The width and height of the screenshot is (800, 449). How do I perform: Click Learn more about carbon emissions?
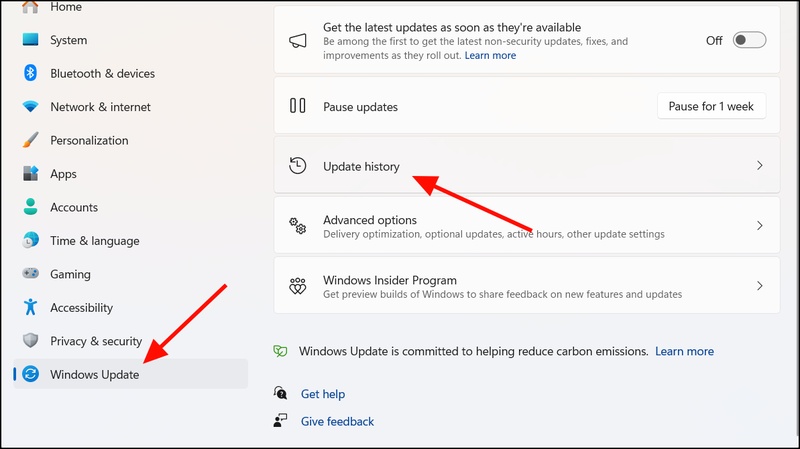(x=684, y=351)
